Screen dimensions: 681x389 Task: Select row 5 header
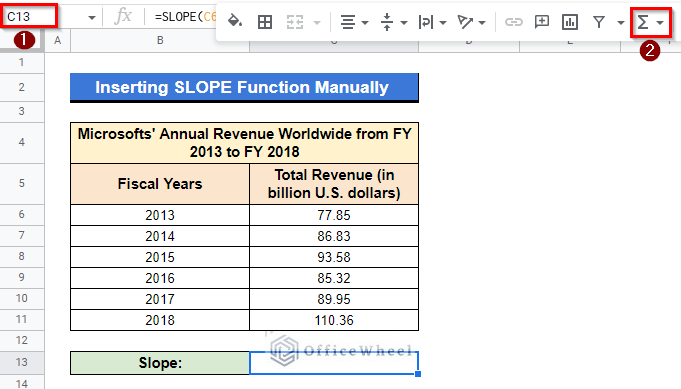click(x=22, y=183)
